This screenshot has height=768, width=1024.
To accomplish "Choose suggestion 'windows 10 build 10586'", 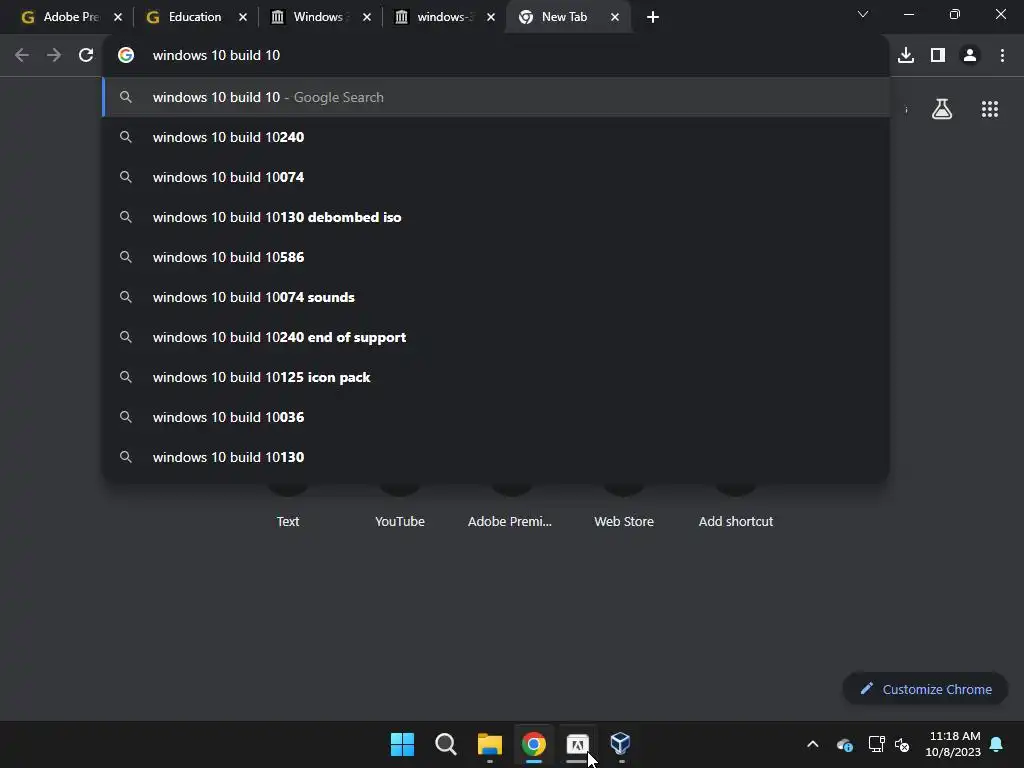I will (496, 257).
